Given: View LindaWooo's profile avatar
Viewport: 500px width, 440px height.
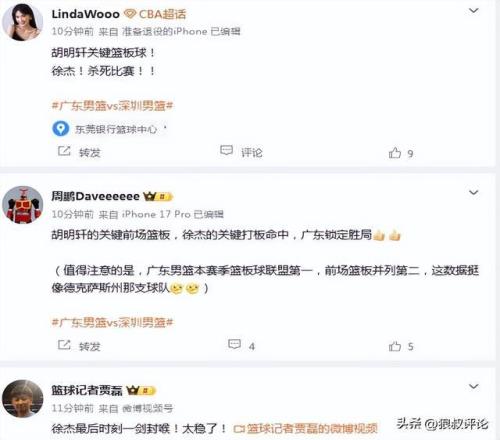Looking at the screenshot, I should [23, 22].
